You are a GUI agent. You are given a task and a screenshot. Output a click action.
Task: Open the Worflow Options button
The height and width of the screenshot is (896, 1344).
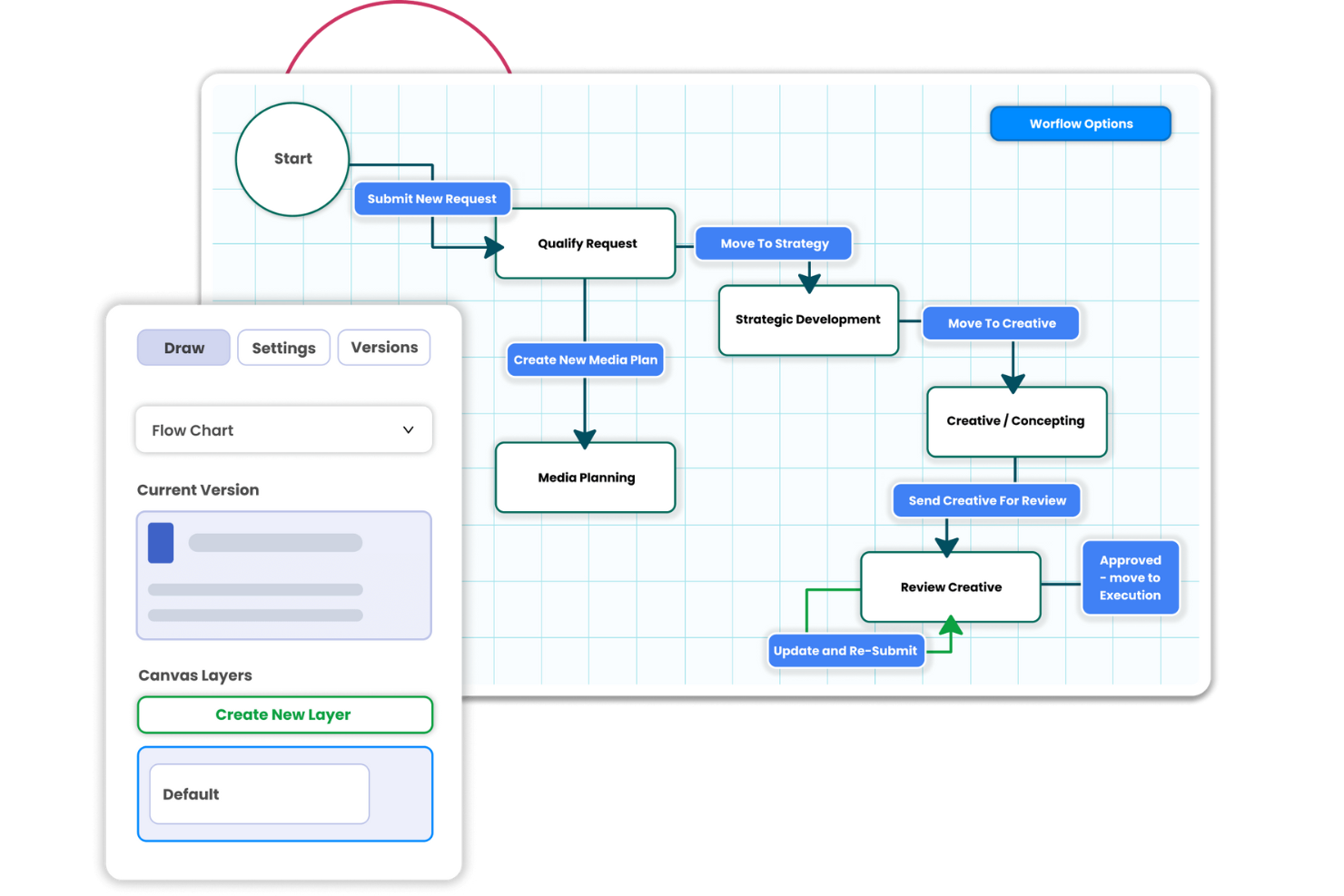(1080, 123)
